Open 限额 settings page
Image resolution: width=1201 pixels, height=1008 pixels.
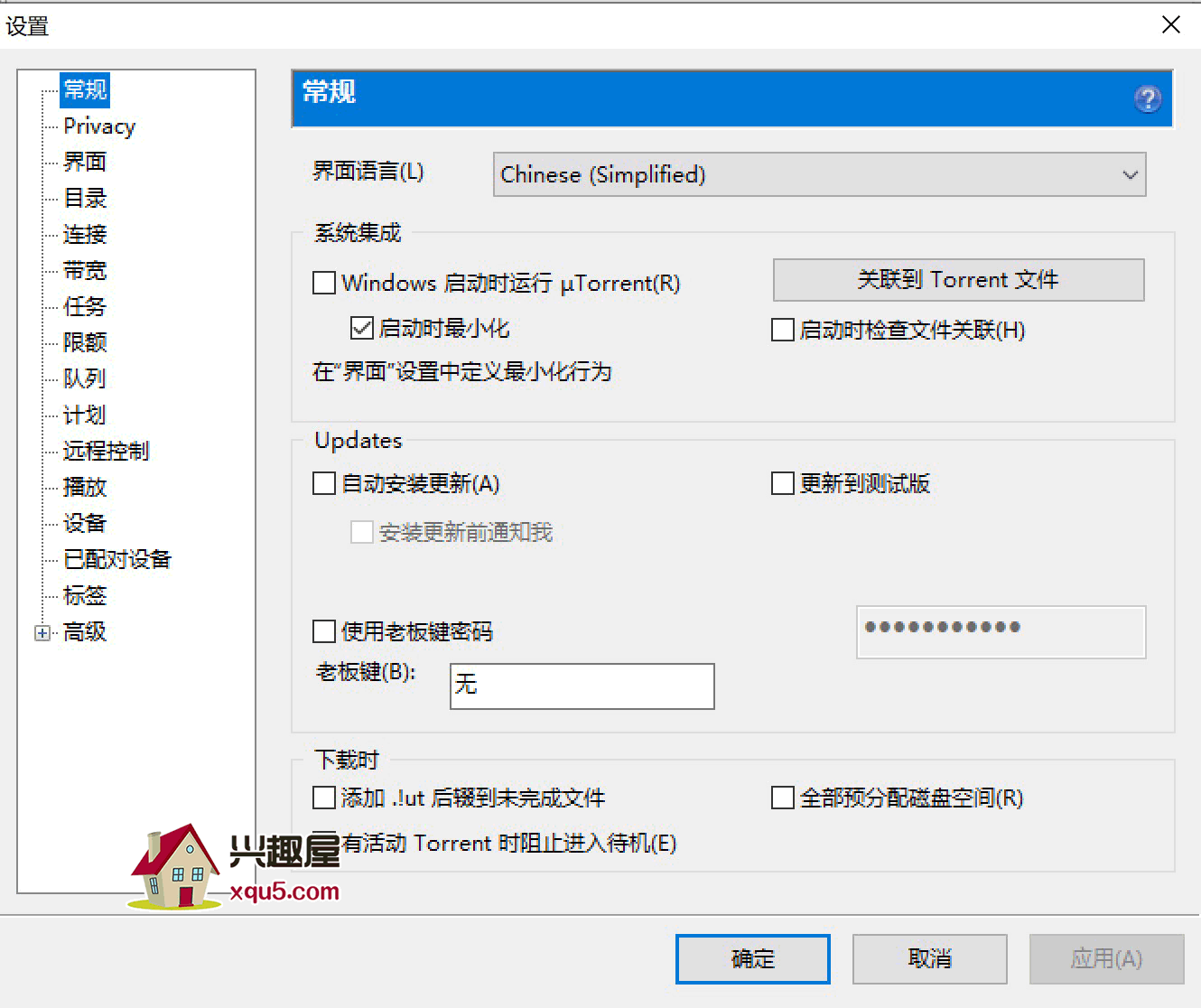pos(85,342)
